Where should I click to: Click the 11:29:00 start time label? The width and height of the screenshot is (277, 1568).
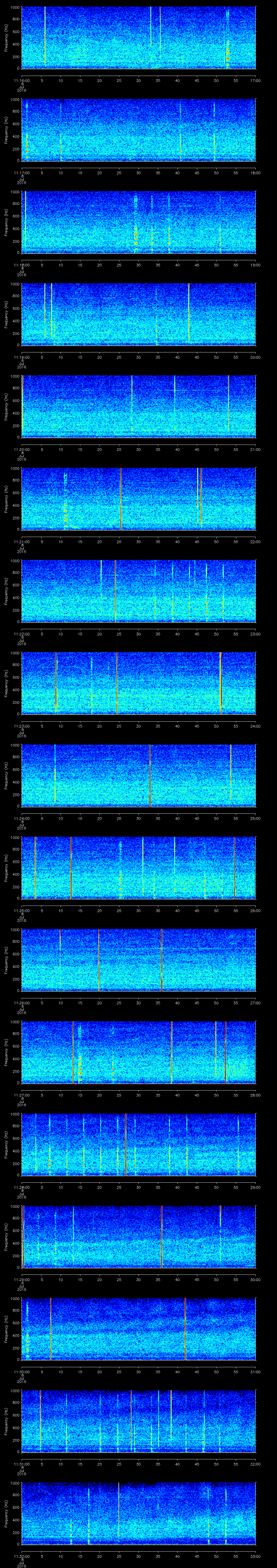pos(22,1279)
